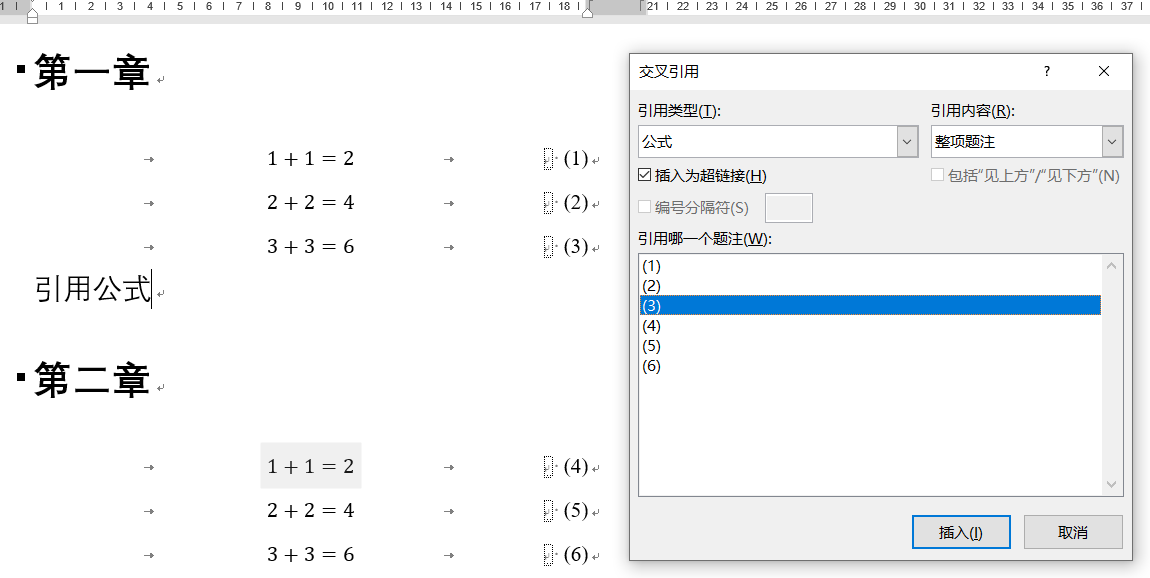
Task: Click the dialog Help question mark icon
Action: click(1046, 71)
